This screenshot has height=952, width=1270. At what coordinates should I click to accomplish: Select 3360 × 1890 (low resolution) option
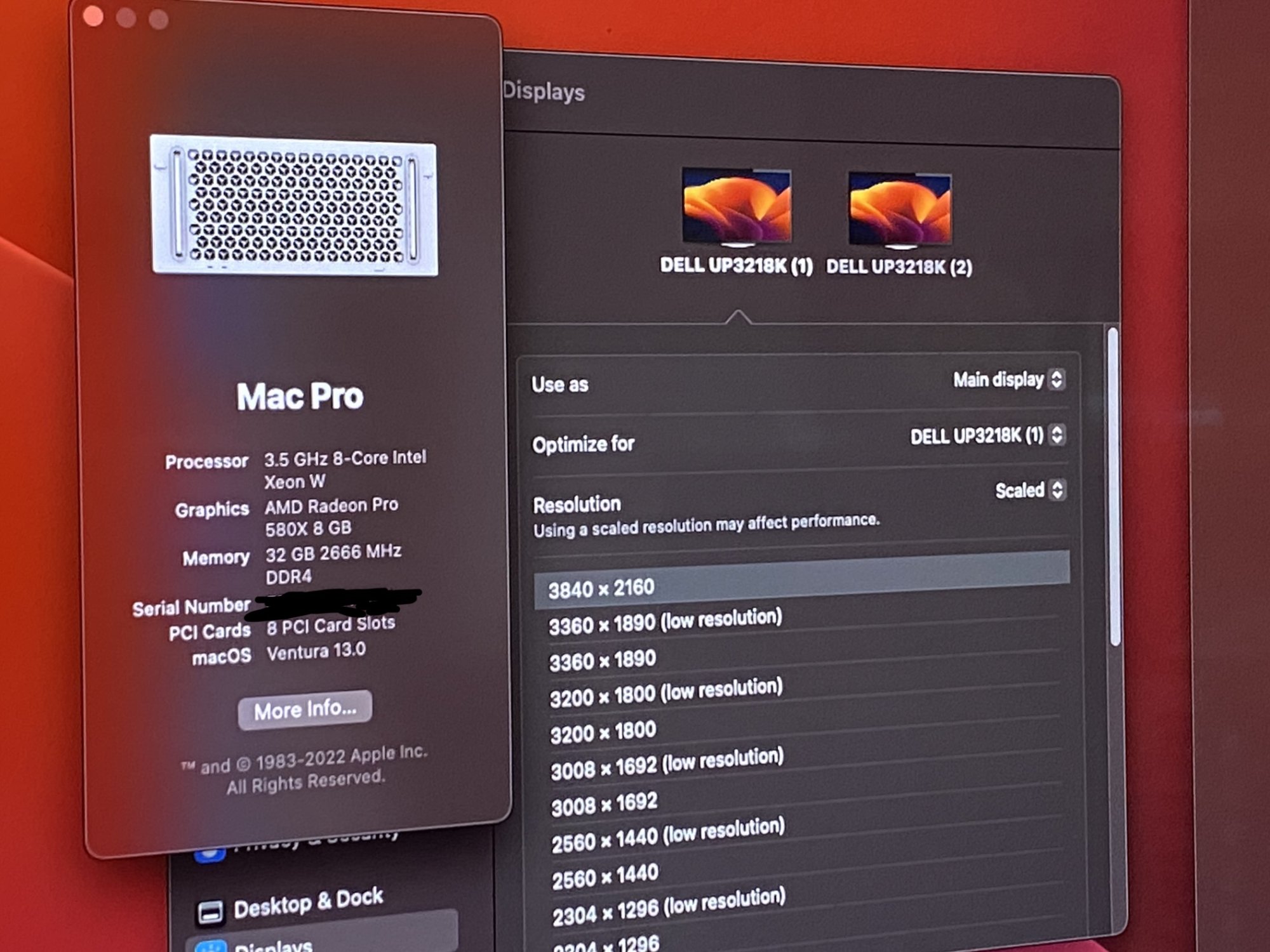pos(665,622)
